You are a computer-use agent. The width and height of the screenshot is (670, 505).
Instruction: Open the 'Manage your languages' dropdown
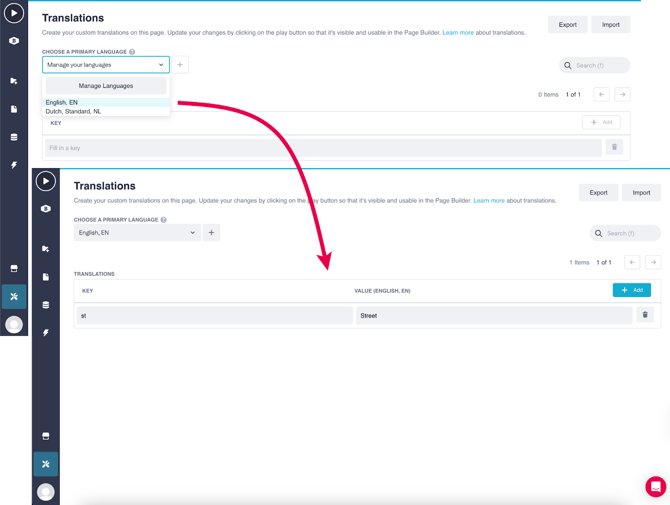pyautogui.click(x=106, y=65)
